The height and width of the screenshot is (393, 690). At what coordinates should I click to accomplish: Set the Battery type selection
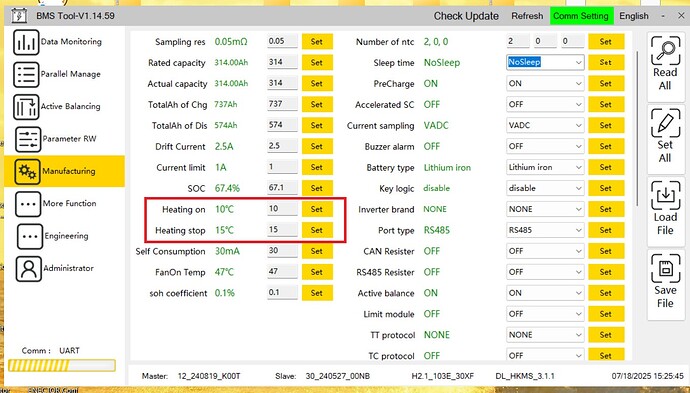click(606, 167)
